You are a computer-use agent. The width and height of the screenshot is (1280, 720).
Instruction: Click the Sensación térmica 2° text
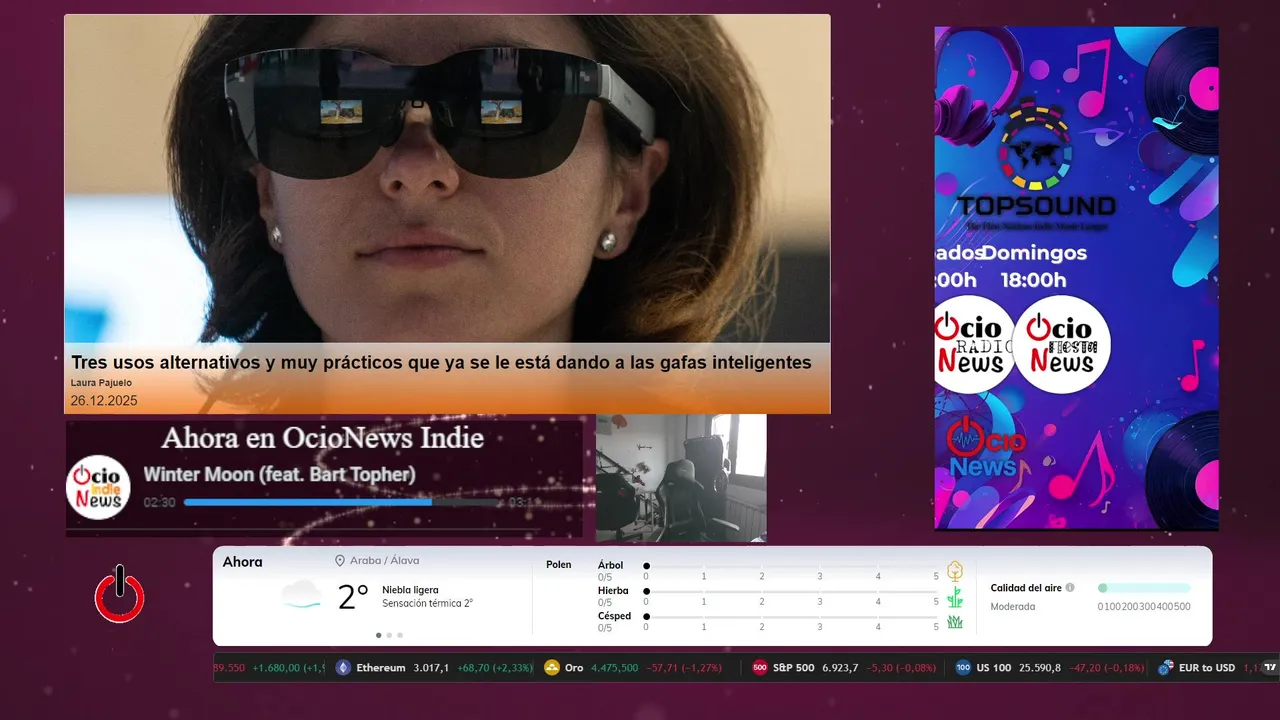427,603
